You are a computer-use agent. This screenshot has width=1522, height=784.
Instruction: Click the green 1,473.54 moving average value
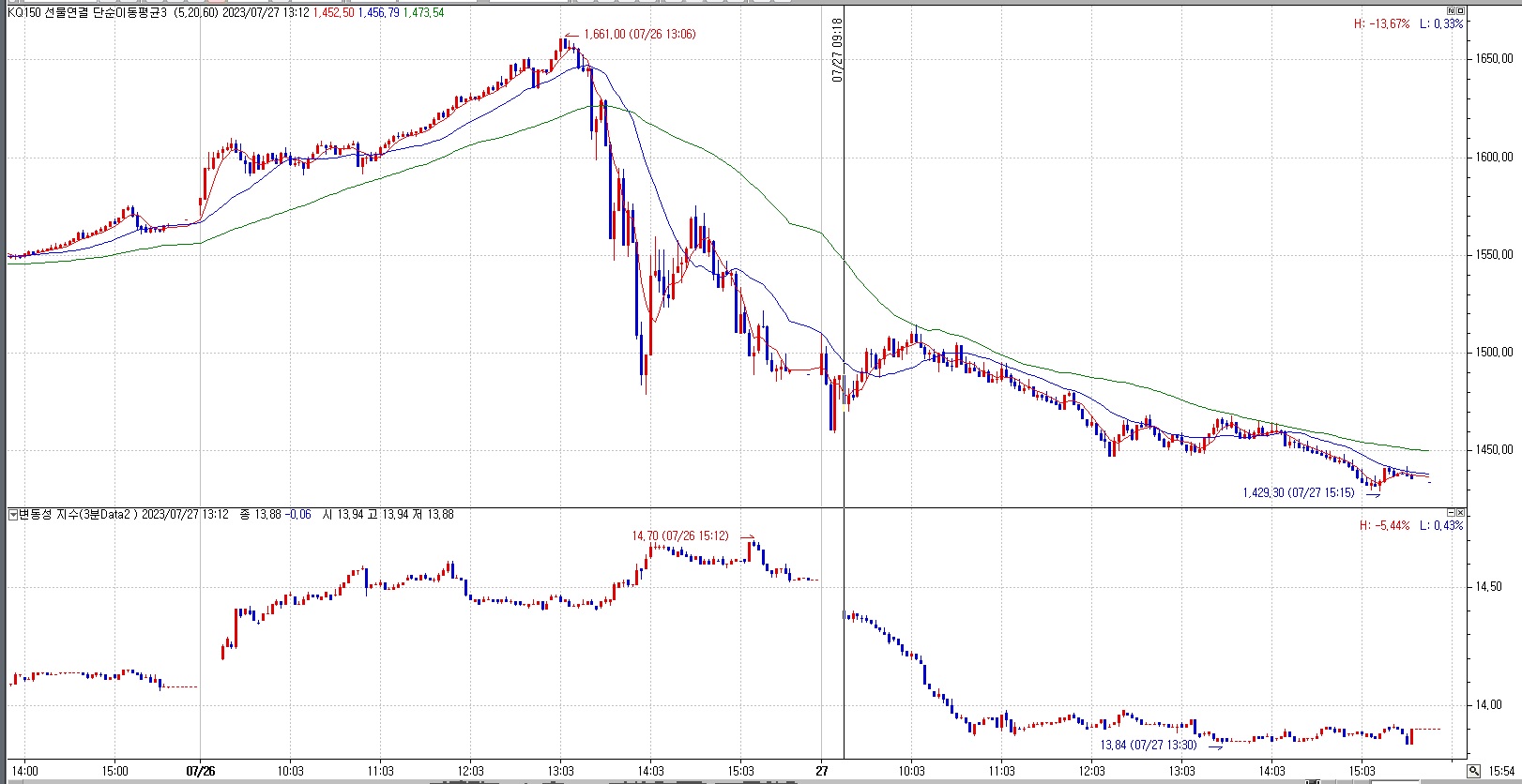coord(423,12)
